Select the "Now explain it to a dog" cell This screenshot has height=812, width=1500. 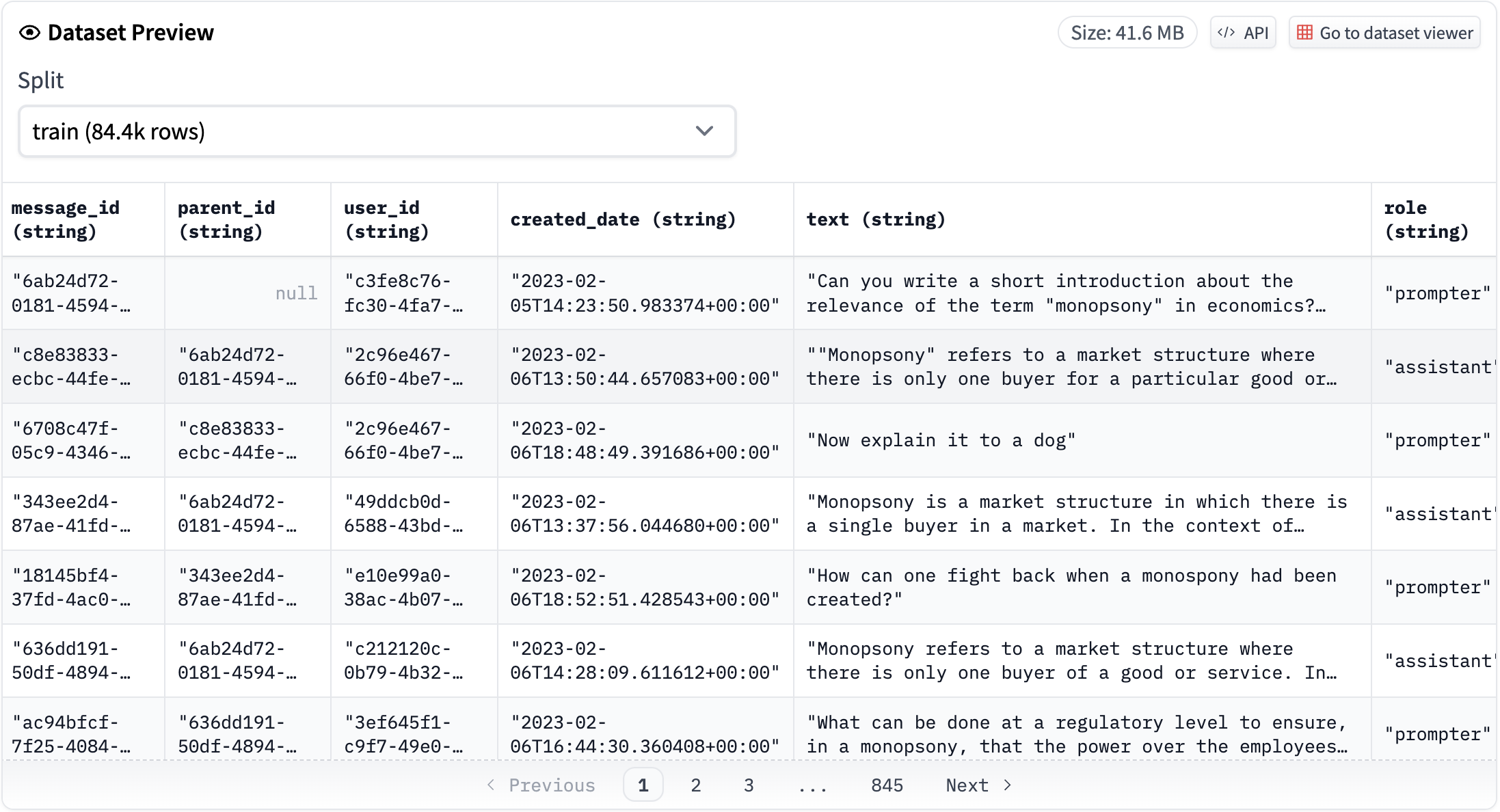click(x=941, y=440)
